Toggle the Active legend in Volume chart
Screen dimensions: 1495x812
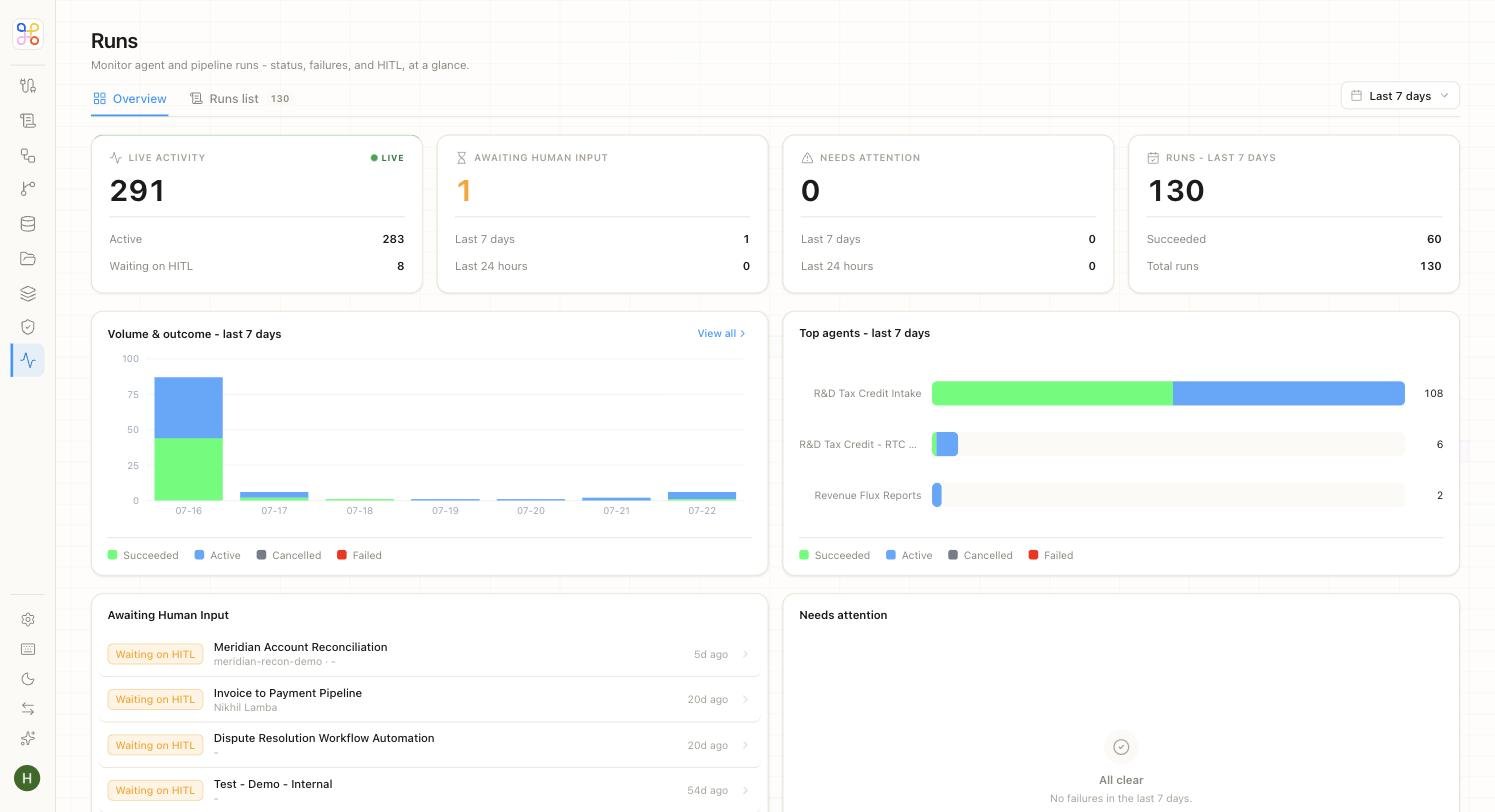click(218, 555)
